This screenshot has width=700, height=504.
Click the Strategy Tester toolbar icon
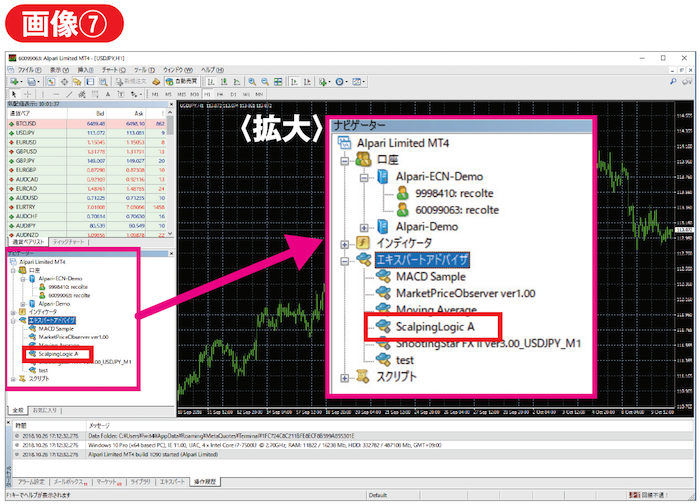click(x=103, y=82)
